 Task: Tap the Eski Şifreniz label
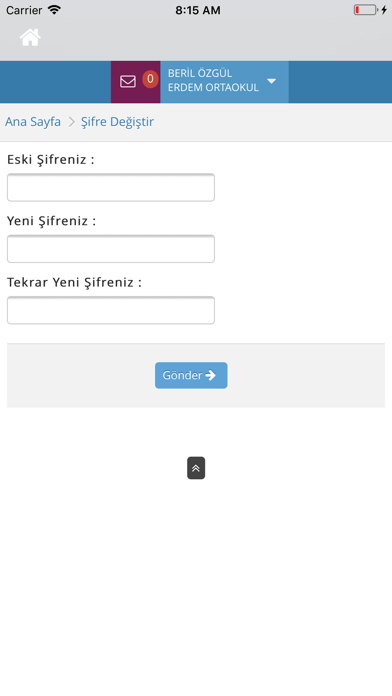click(51, 160)
